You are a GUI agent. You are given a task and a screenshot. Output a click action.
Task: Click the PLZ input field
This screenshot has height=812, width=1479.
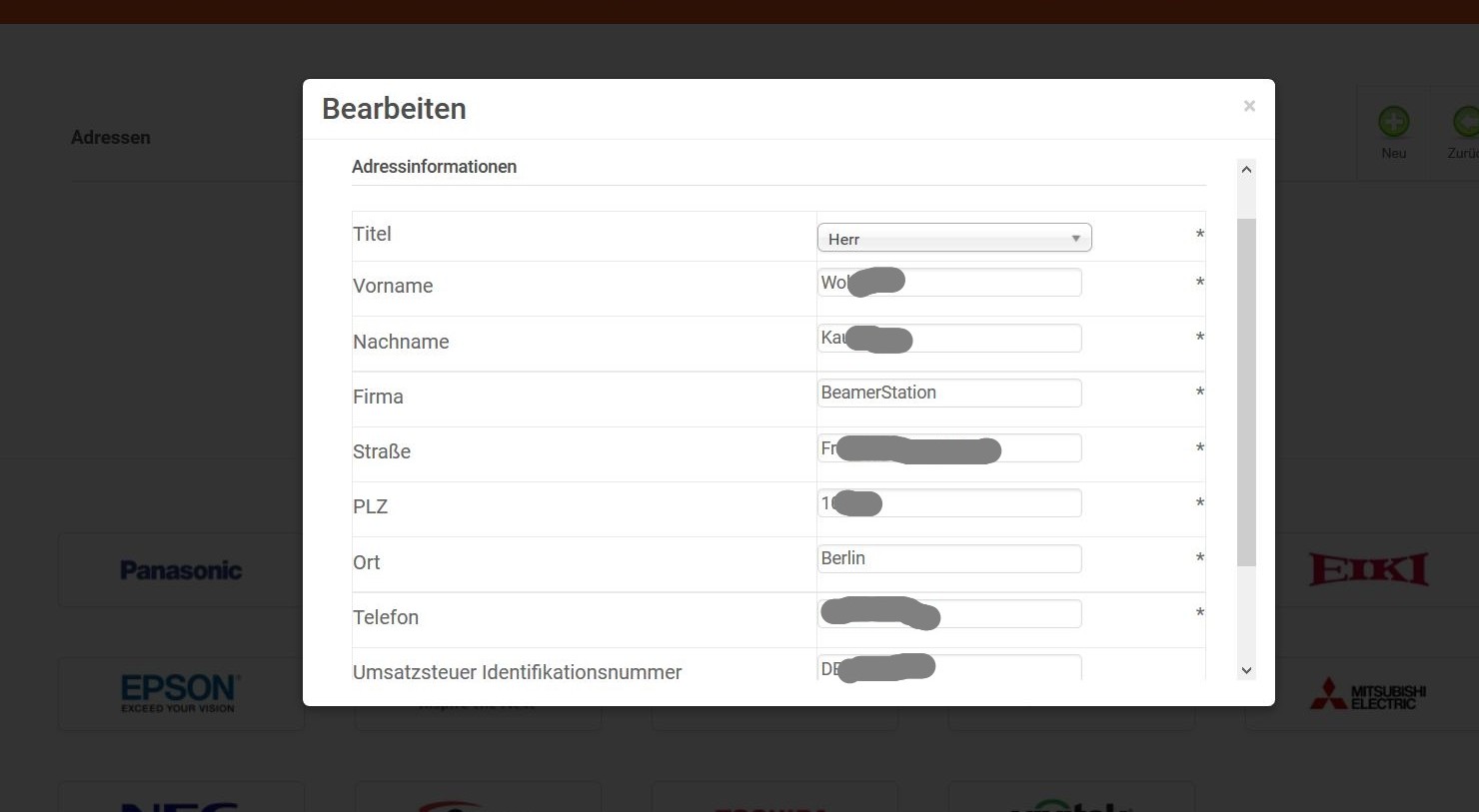coord(979,503)
